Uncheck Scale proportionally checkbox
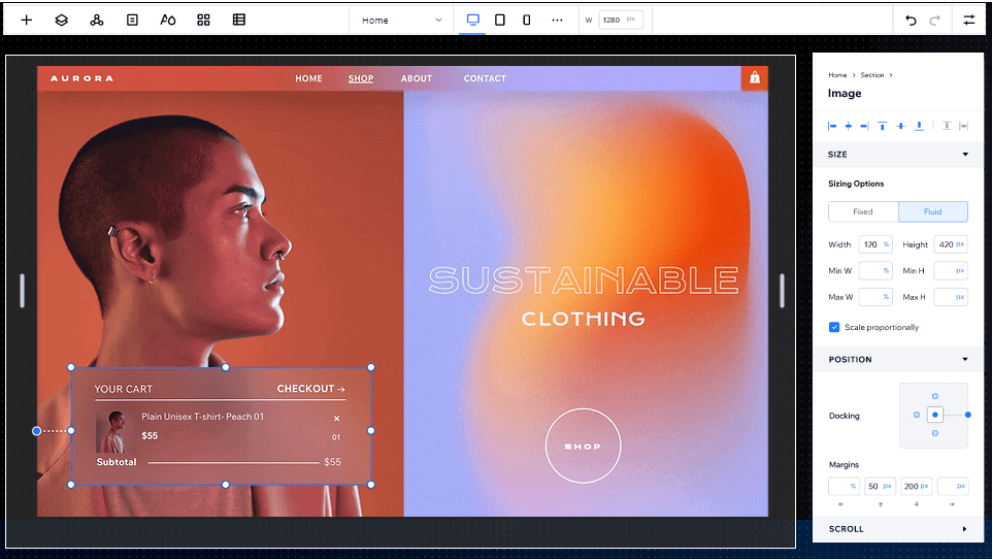 (834, 327)
